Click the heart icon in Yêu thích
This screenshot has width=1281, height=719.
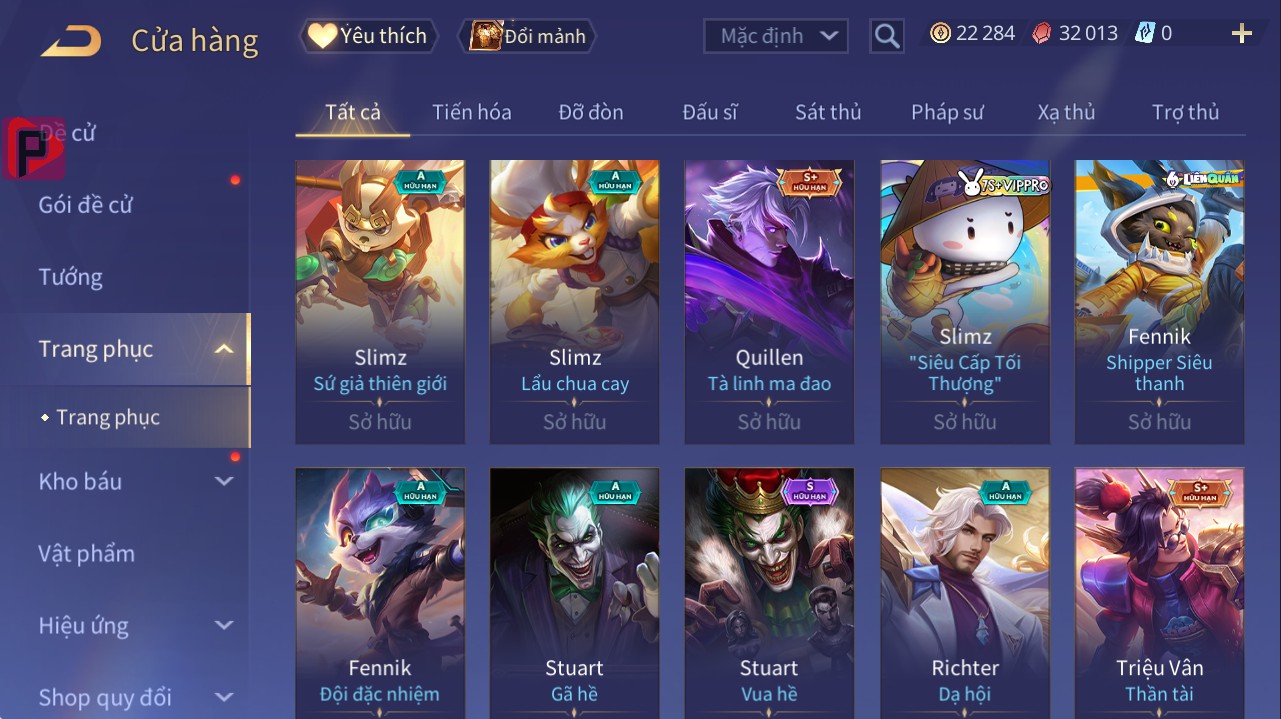[322, 36]
